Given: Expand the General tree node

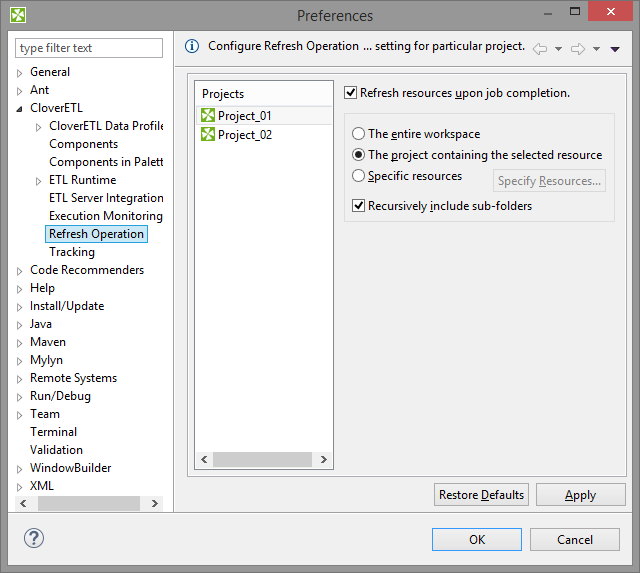Looking at the screenshot, I should [x=19, y=73].
